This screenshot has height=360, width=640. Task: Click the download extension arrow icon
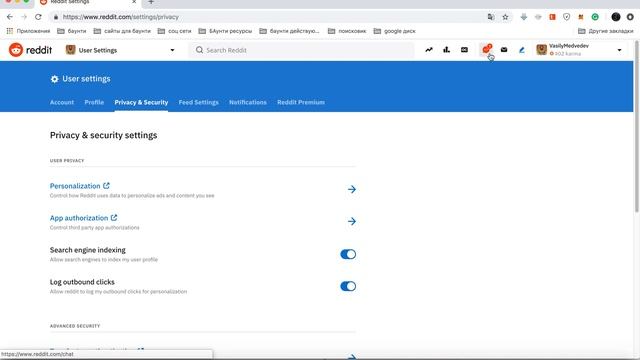pyautogui.click(x=524, y=17)
